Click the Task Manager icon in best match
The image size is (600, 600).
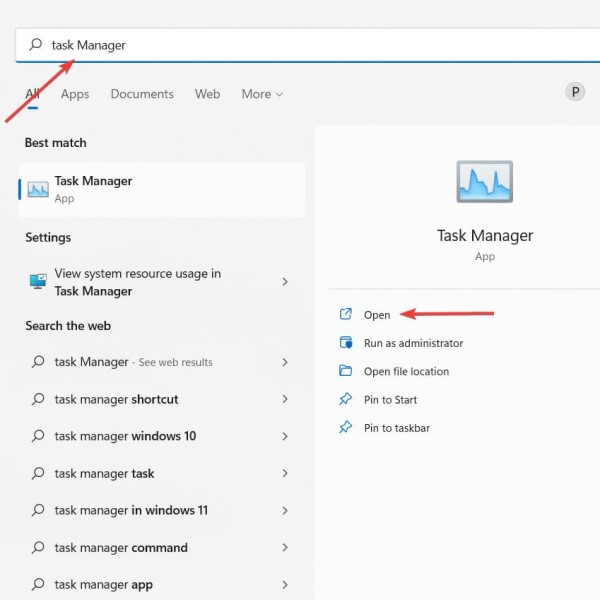point(38,189)
